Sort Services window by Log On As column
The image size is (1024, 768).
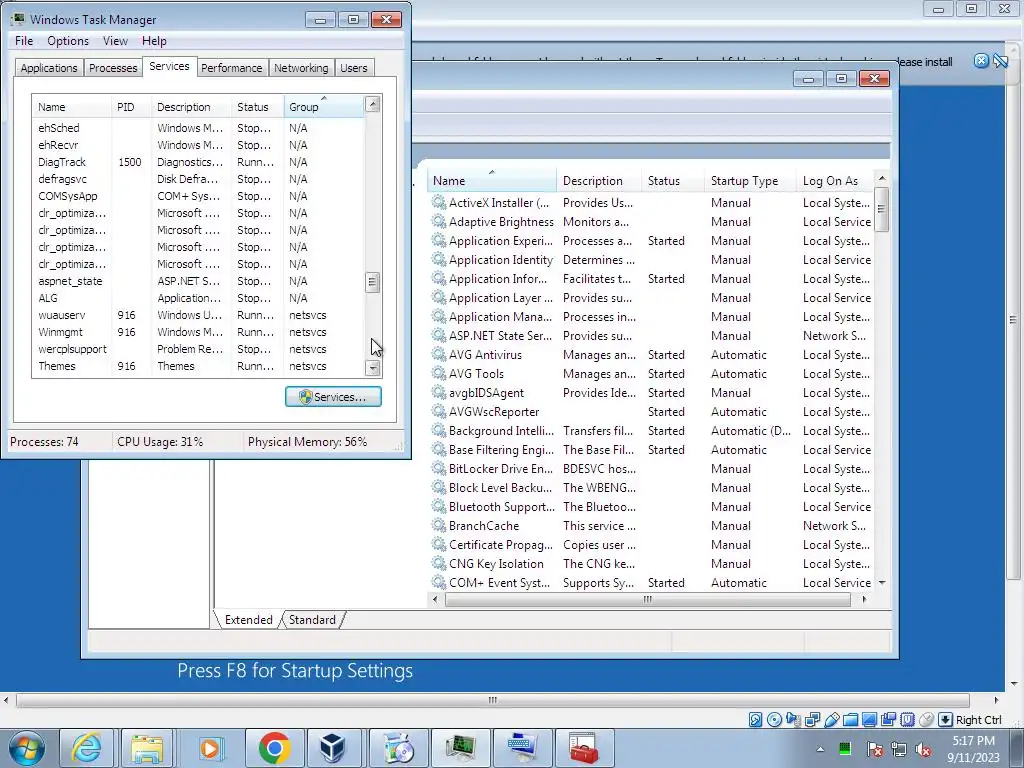(x=835, y=181)
